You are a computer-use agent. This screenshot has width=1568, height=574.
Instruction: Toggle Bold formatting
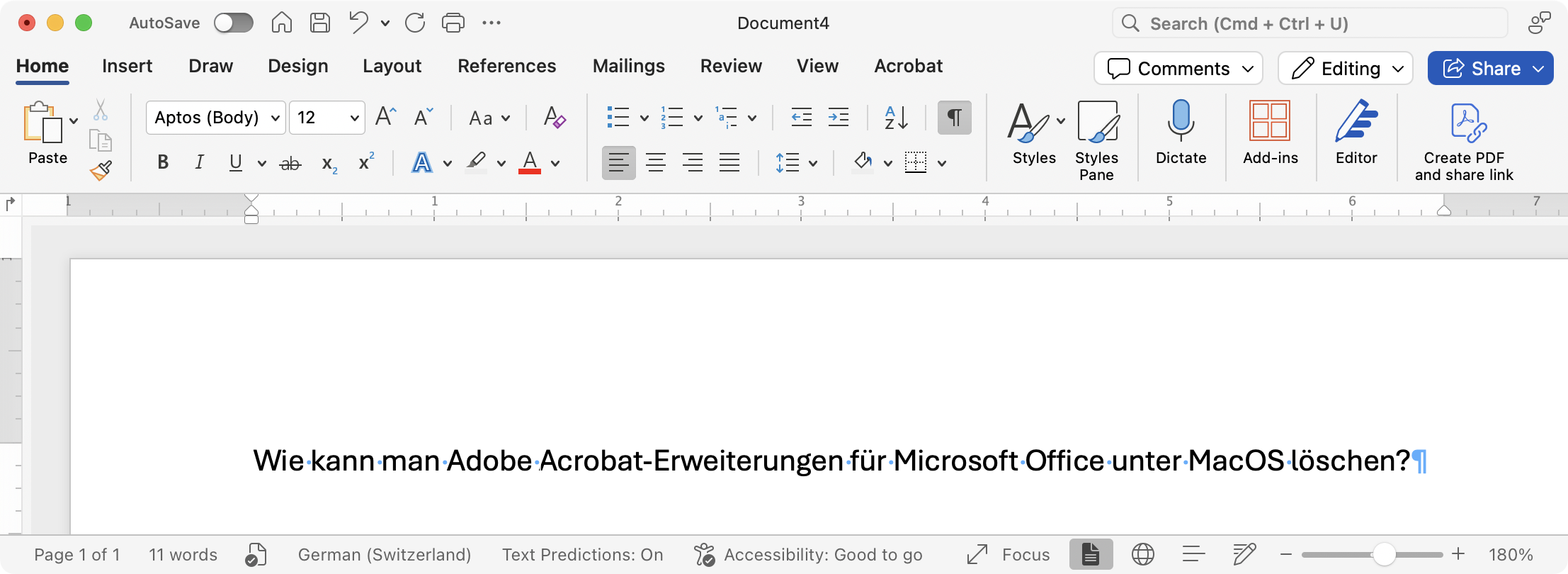tap(163, 163)
